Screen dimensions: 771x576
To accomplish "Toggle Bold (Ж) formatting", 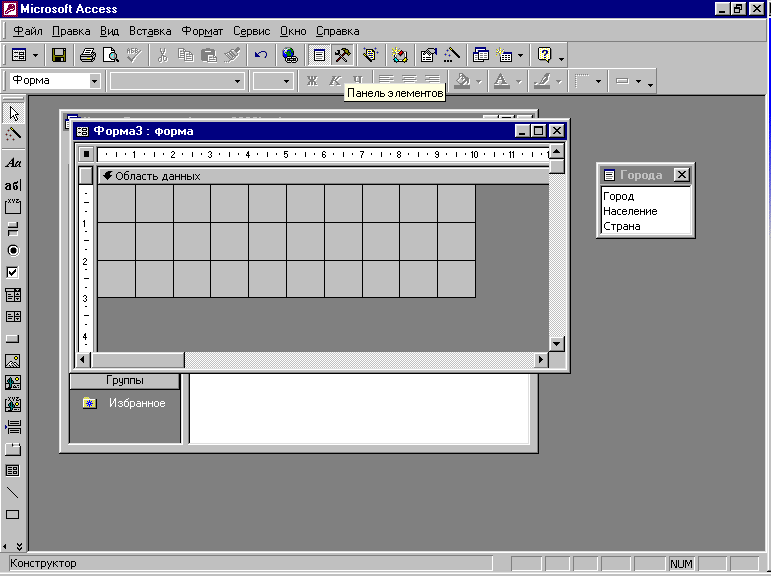I will [x=312, y=81].
